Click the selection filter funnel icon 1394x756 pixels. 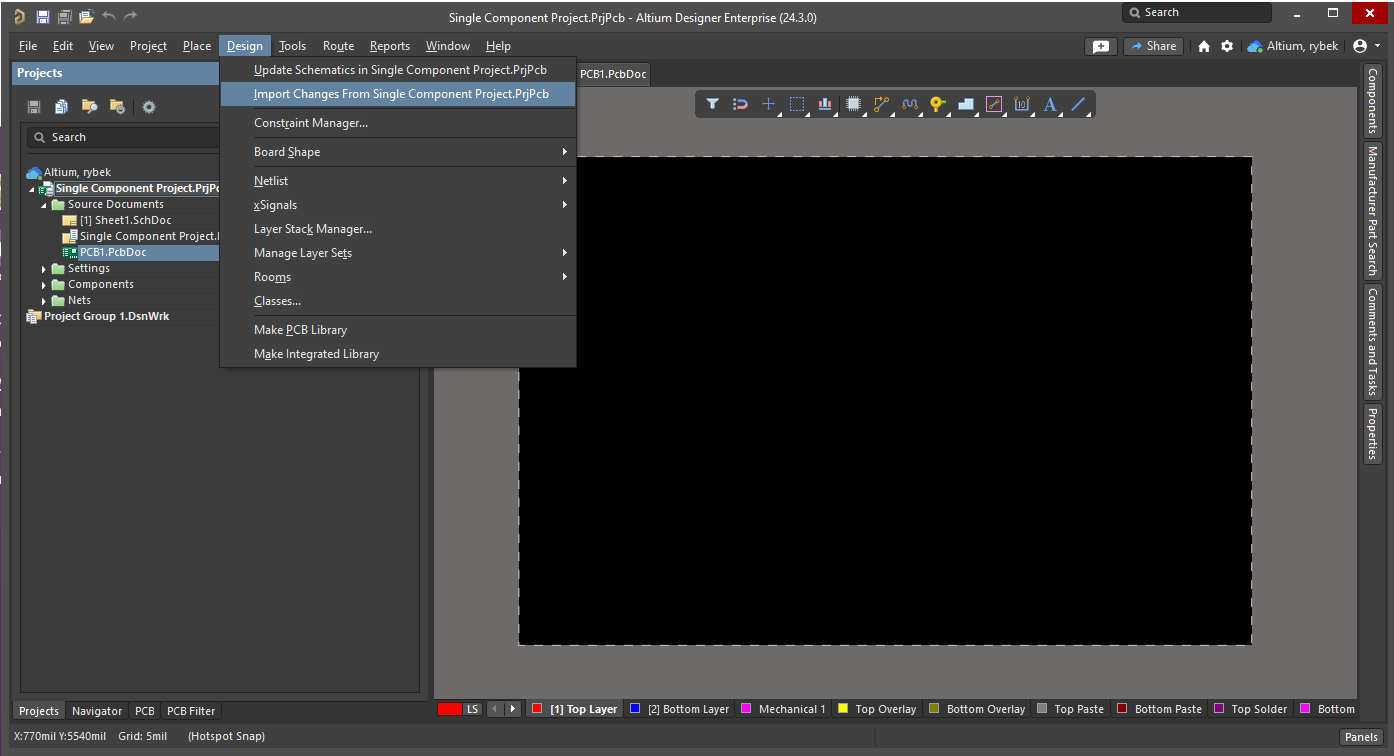(x=712, y=104)
